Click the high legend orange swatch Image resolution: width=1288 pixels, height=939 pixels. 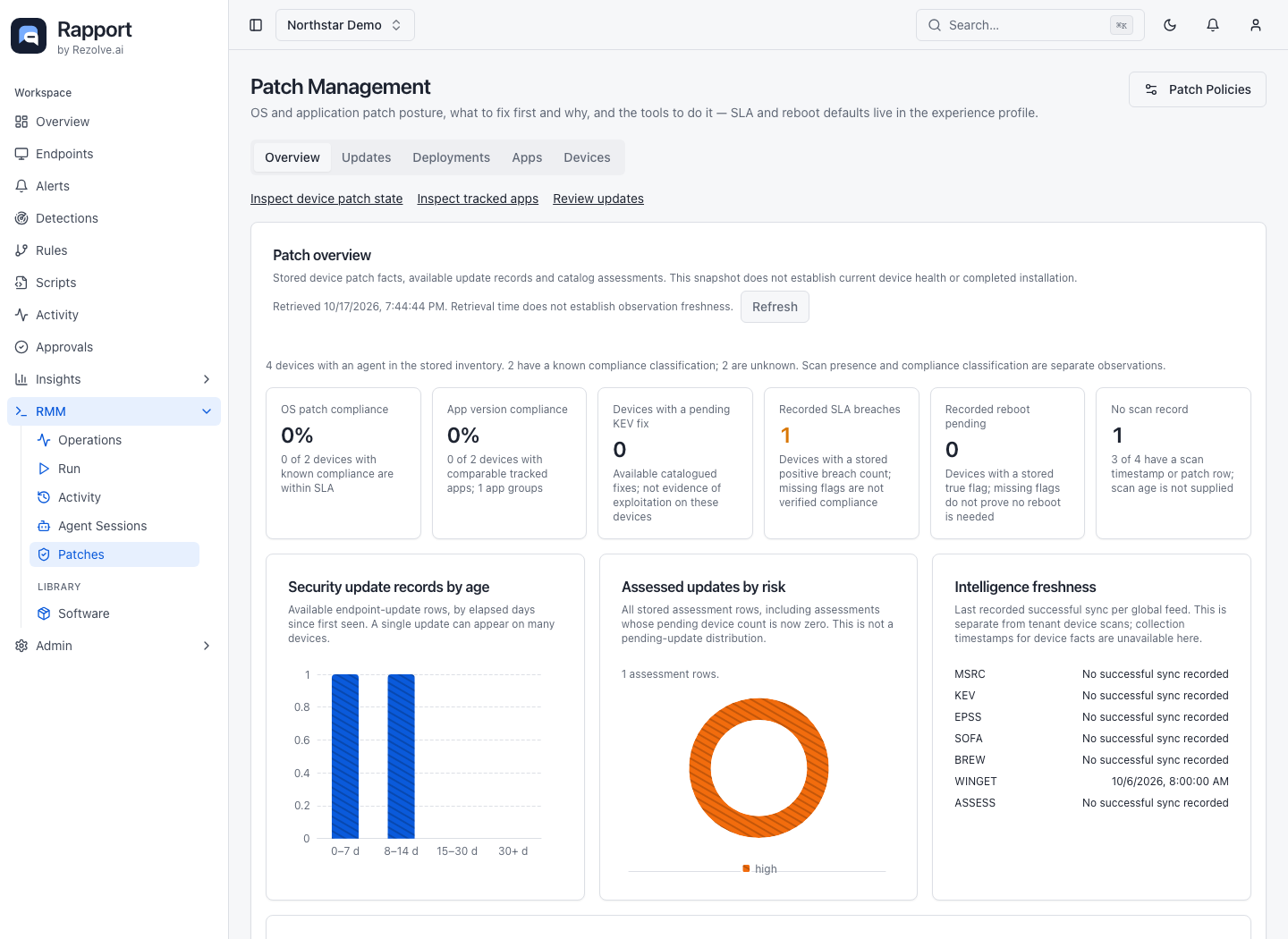(x=746, y=868)
